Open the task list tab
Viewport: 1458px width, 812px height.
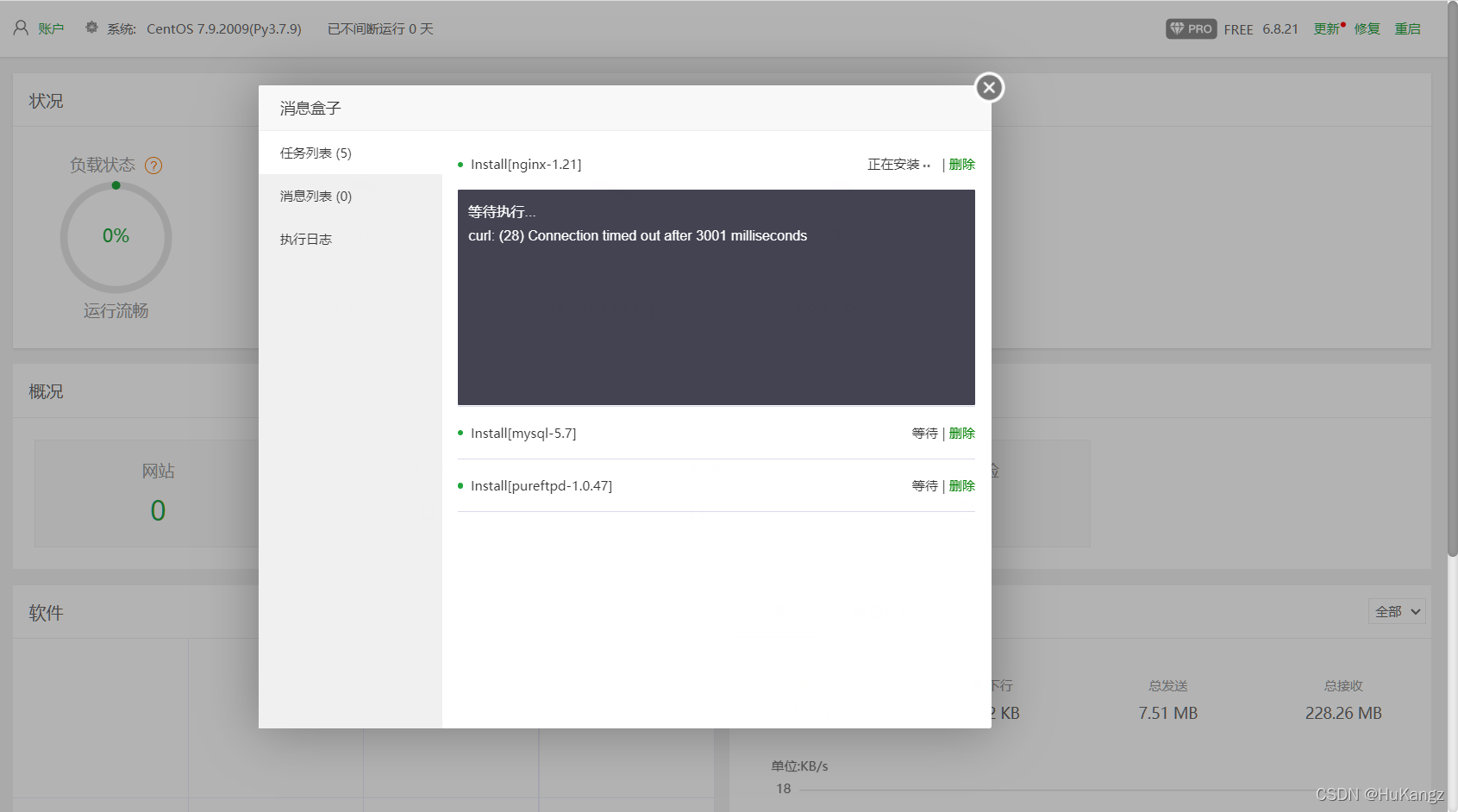click(x=350, y=153)
